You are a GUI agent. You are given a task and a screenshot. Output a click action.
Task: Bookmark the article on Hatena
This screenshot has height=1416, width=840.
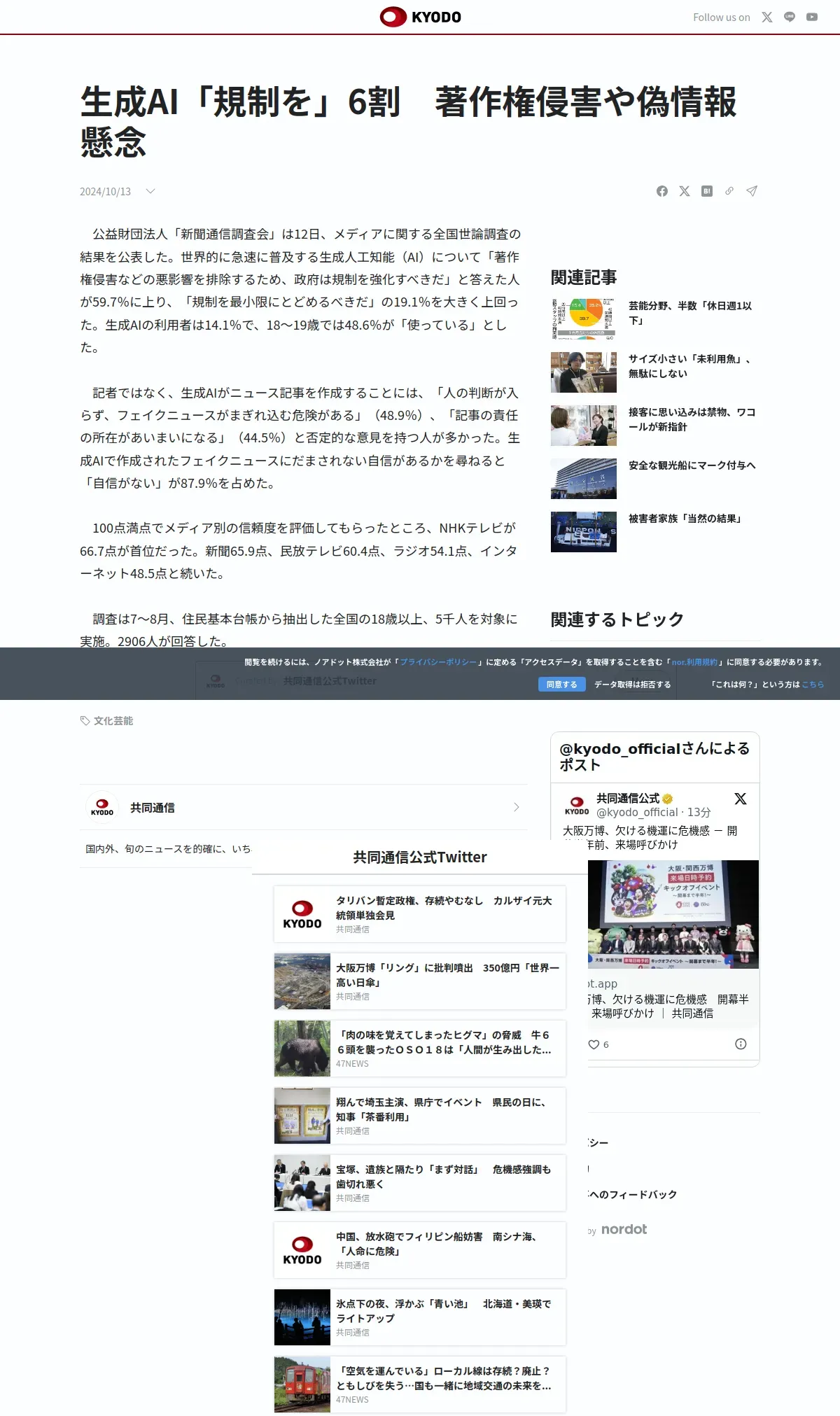707,191
